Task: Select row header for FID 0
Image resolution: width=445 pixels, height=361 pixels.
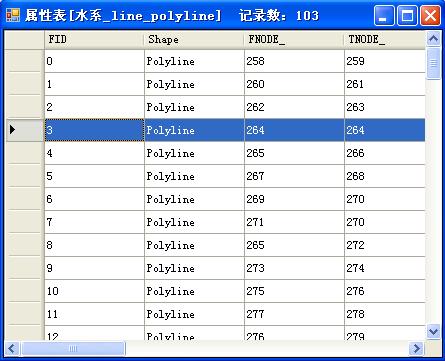Action: (25, 61)
